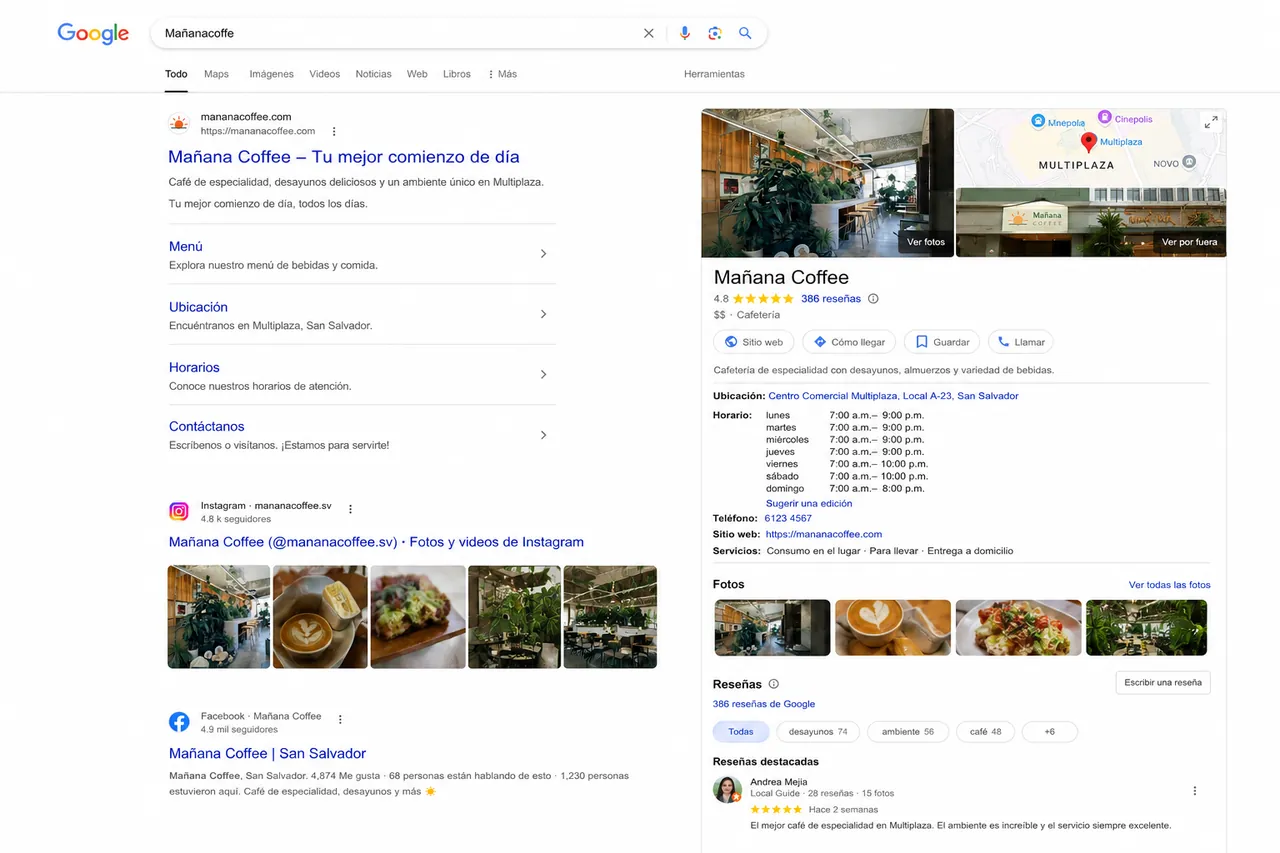Open the latte photo in Instagram results

320,617
